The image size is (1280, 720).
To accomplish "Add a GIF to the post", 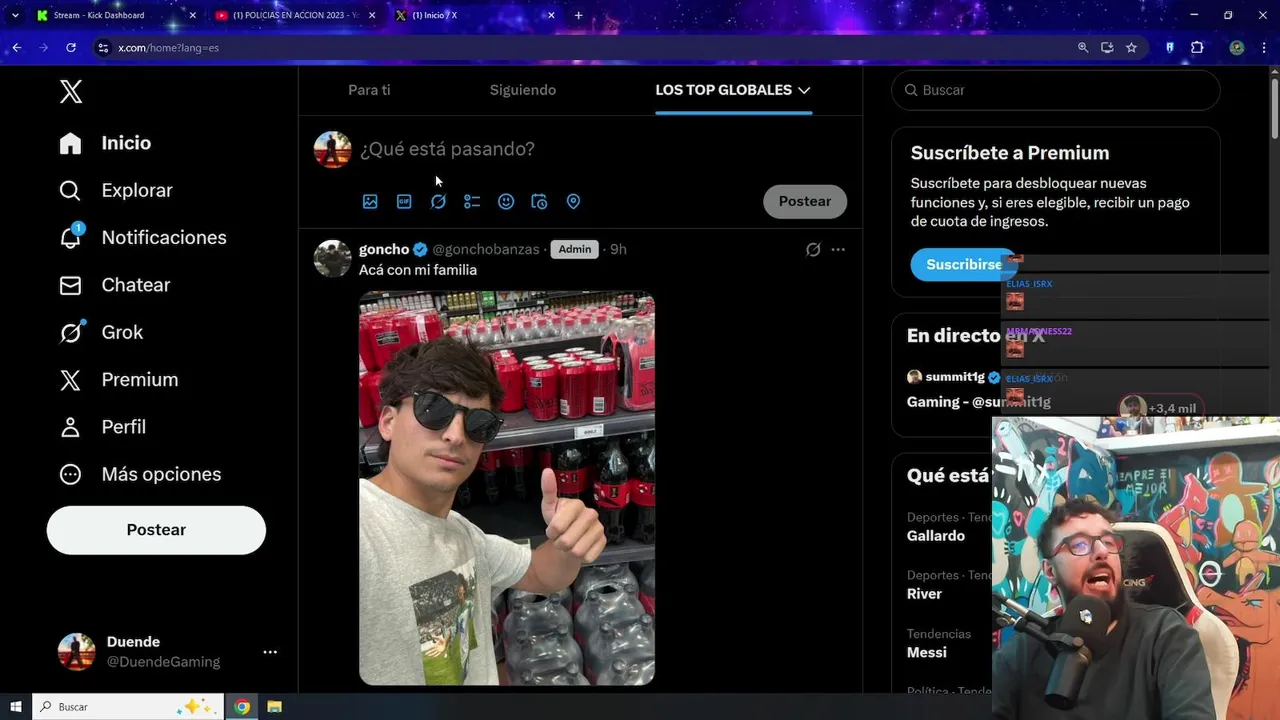I will pyautogui.click(x=404, y=201).
